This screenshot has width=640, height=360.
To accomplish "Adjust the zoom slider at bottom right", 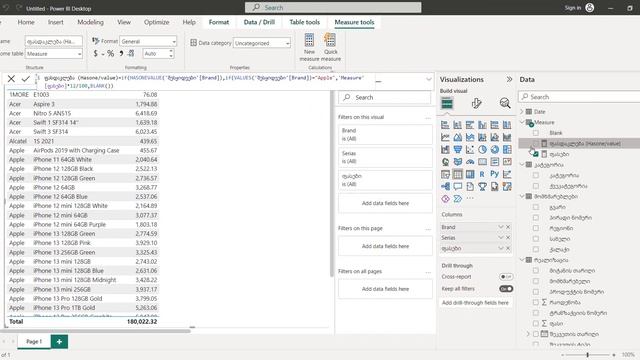I will pos(588,355).
